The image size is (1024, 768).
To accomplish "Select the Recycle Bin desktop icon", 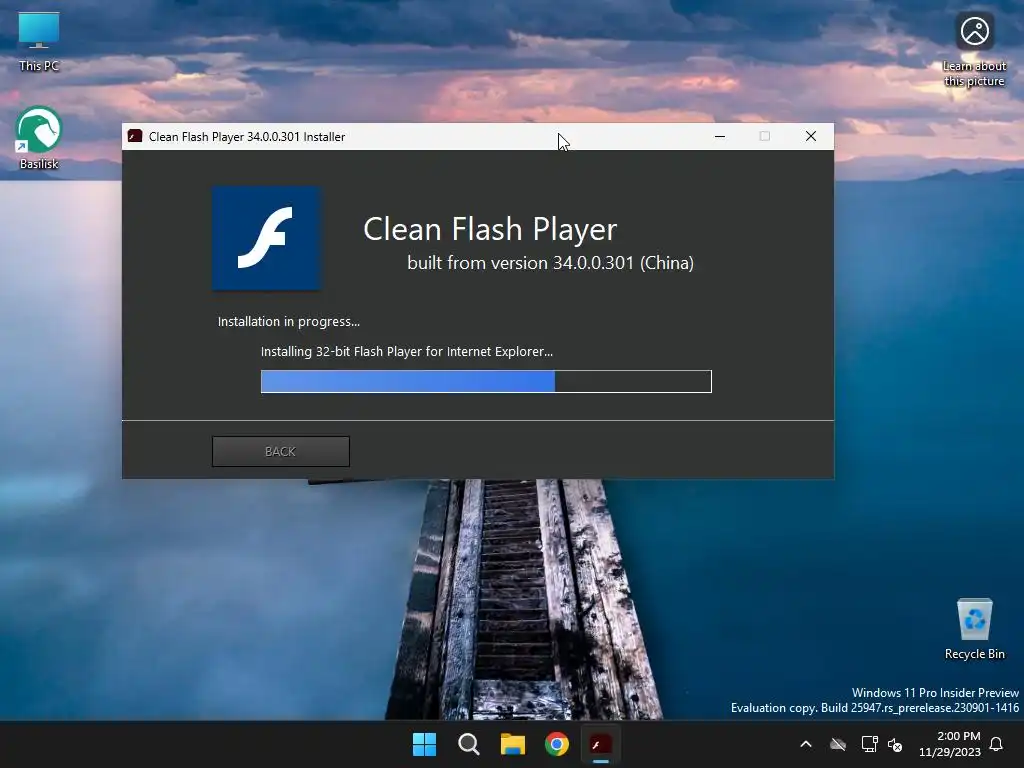I will pyautogui.click(x=974, y=629).
